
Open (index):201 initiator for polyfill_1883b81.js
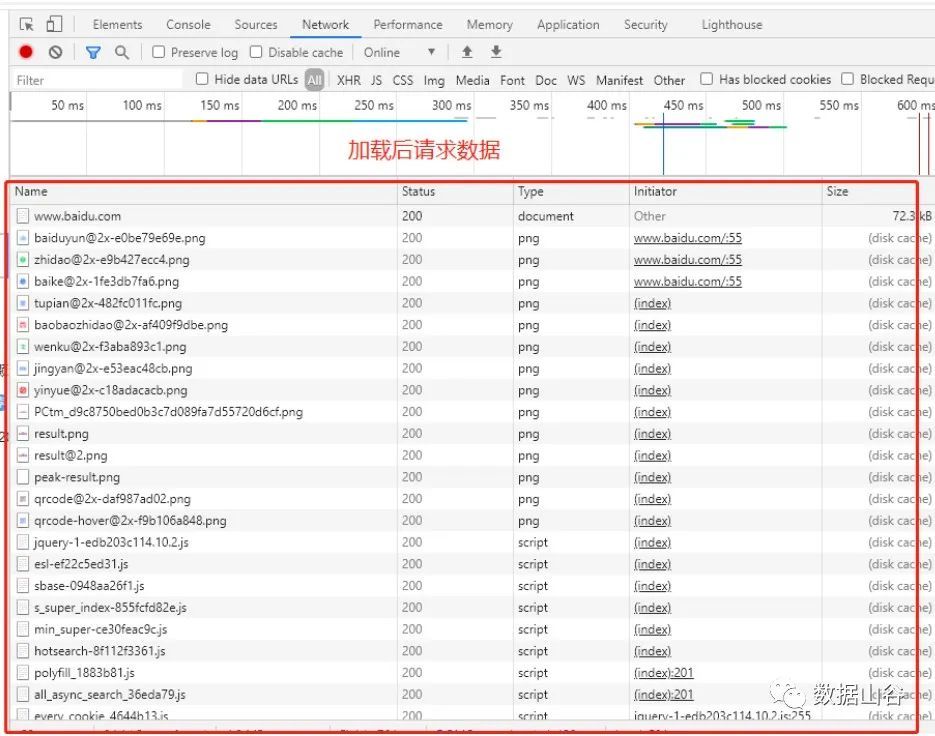pos(663,673)
